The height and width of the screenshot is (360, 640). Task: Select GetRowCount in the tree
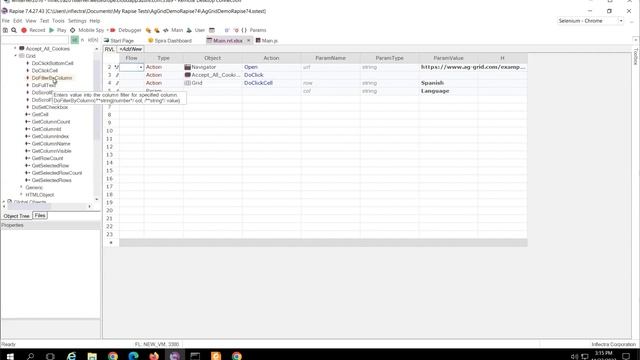pos(47,158)
